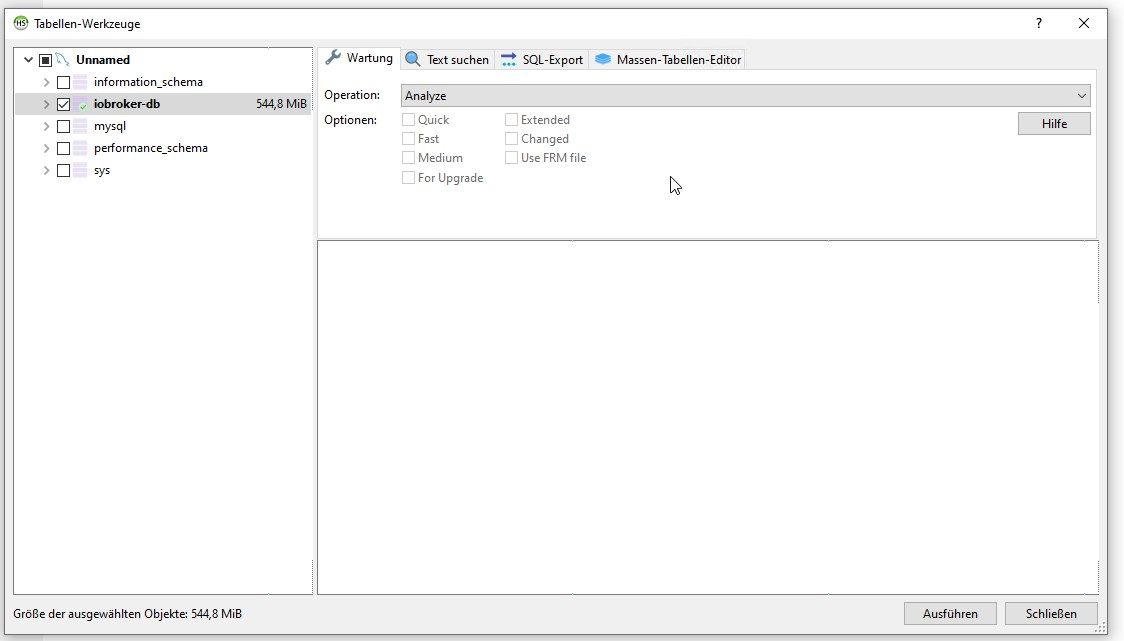Click the Größe der ausgewählten Objekte status text
The width and height of the screenshot is (1124, 641).
pyautogui.click(x=128, y=614)
